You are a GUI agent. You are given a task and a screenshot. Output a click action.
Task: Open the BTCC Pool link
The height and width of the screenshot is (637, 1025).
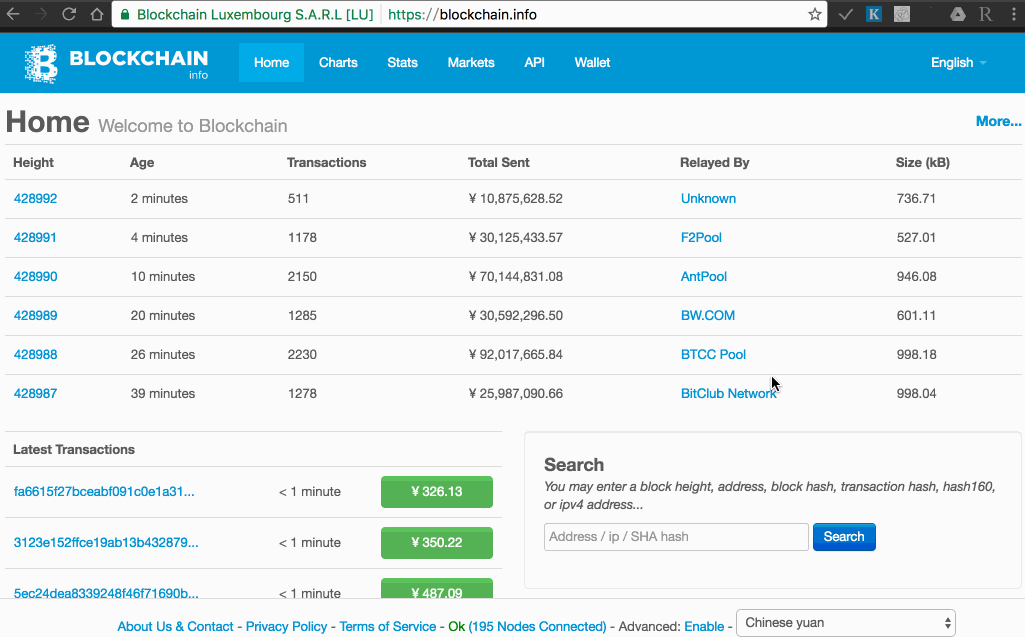pos(713,354)
